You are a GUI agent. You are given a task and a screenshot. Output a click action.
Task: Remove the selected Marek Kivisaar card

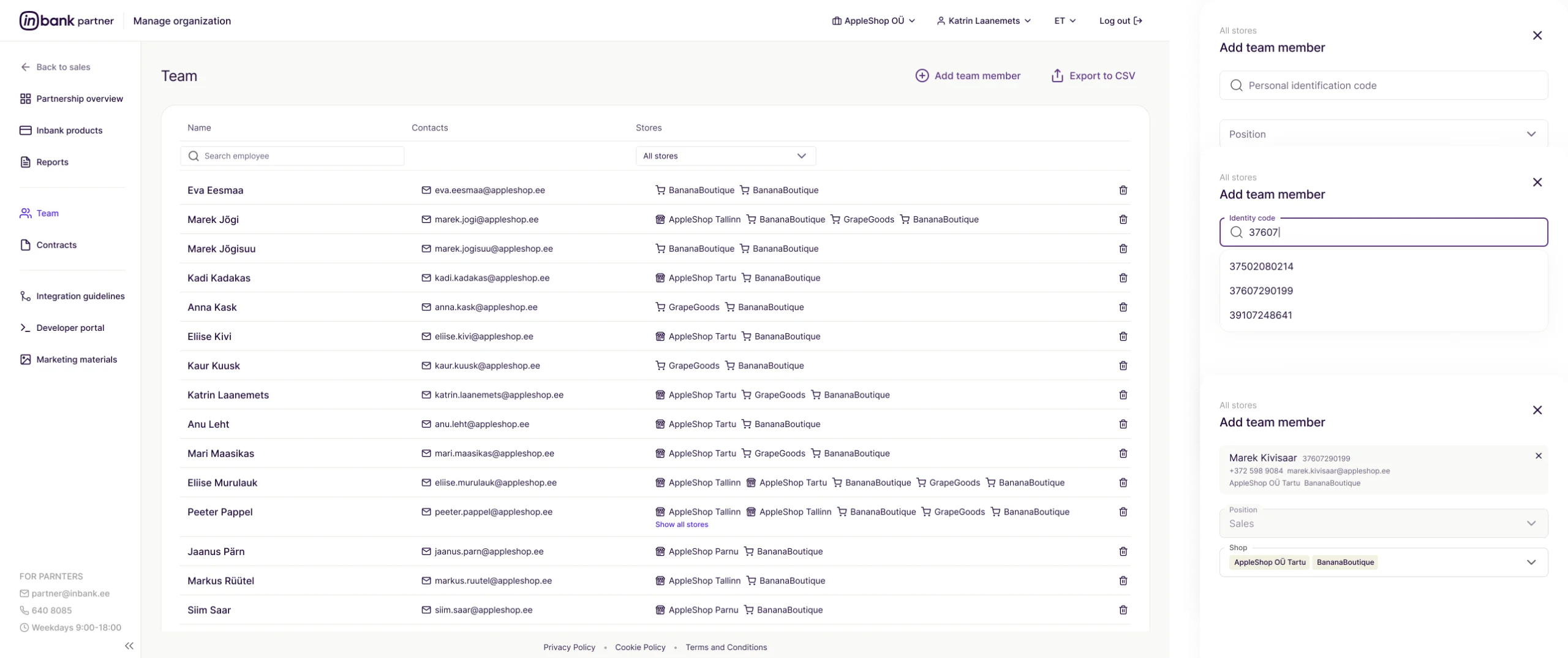point(1538,456)
